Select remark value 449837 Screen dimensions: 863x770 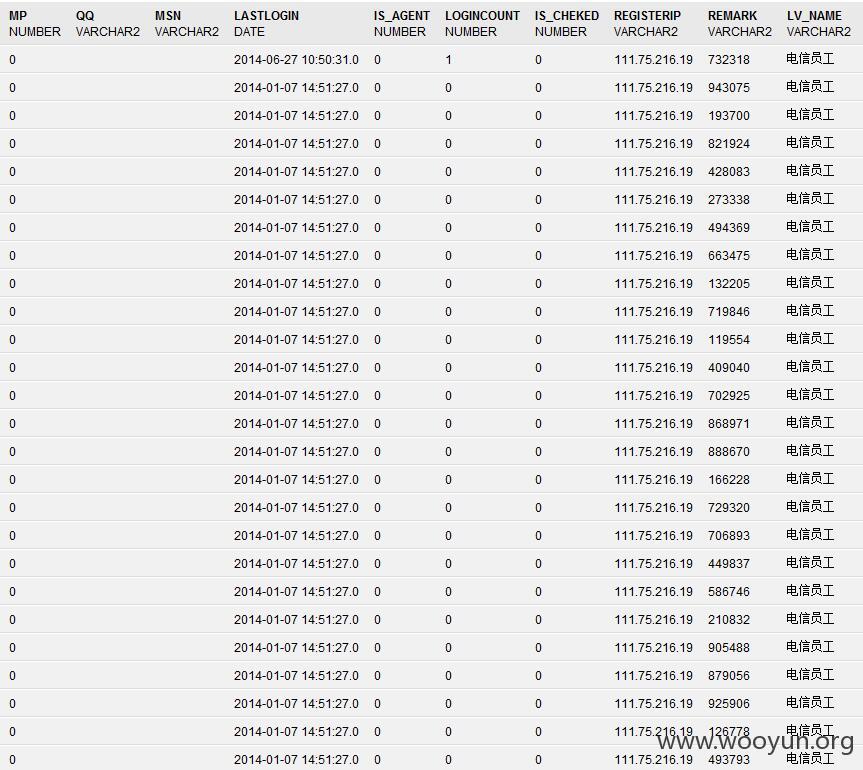coord(729,564)
